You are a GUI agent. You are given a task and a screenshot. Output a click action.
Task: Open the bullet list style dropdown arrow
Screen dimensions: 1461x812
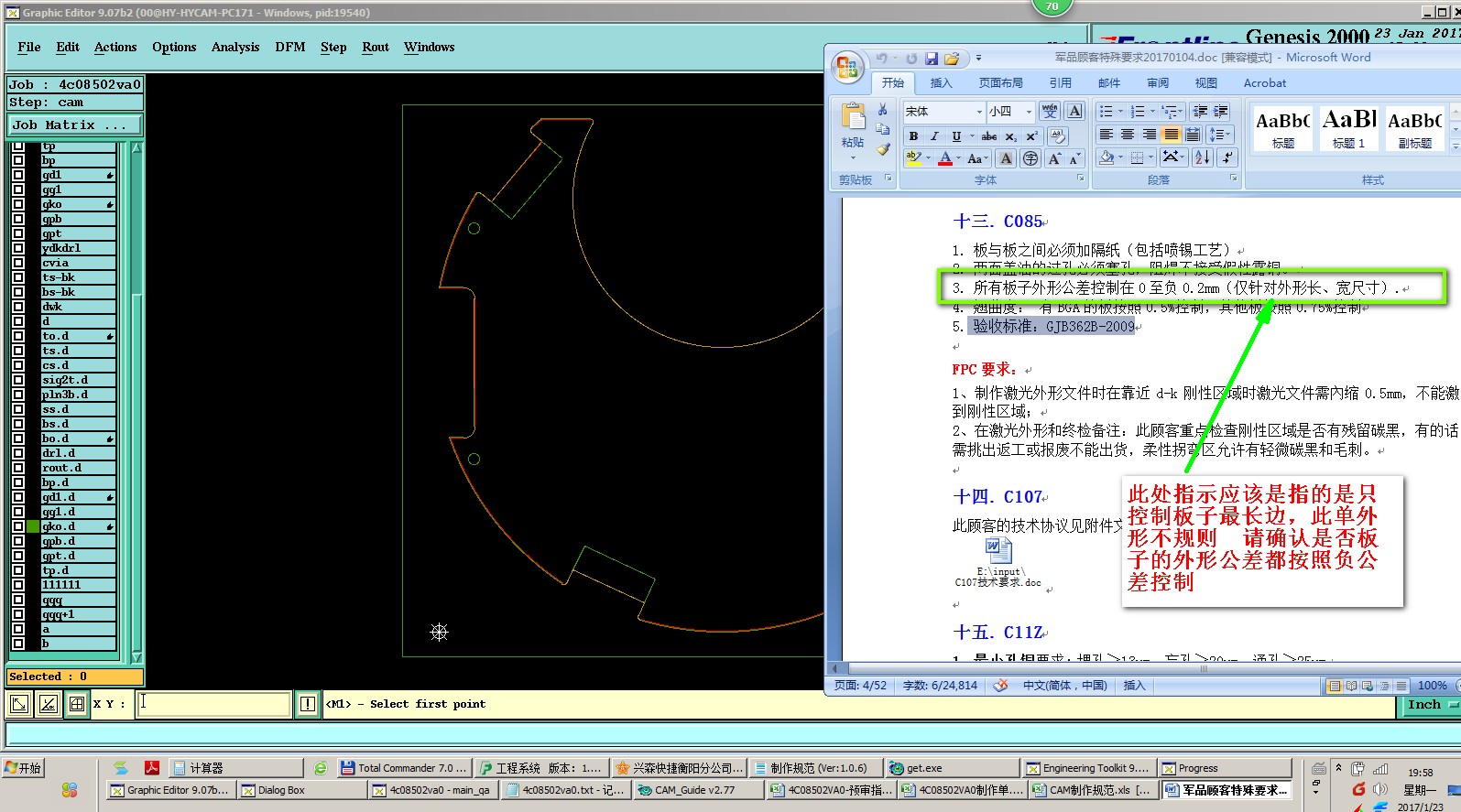tap(1119, 111)
